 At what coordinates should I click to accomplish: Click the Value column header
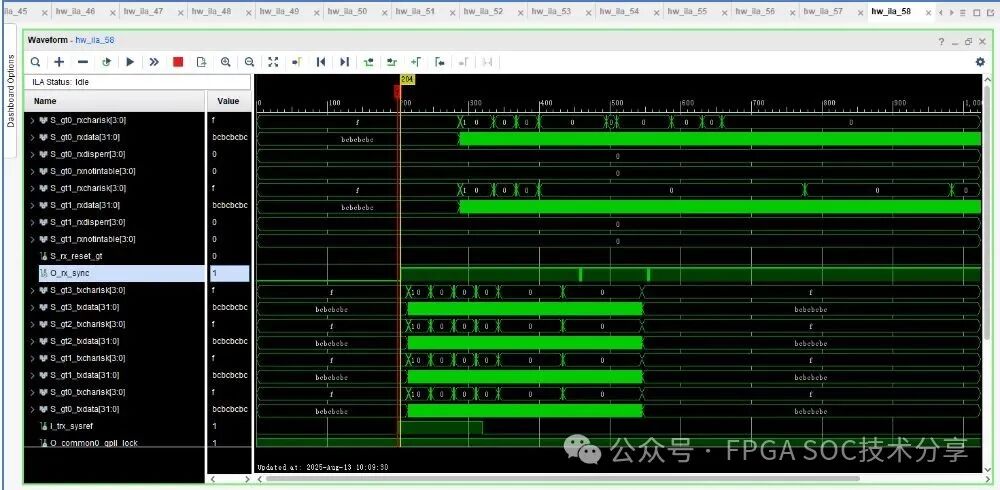[x=229, y=101]
